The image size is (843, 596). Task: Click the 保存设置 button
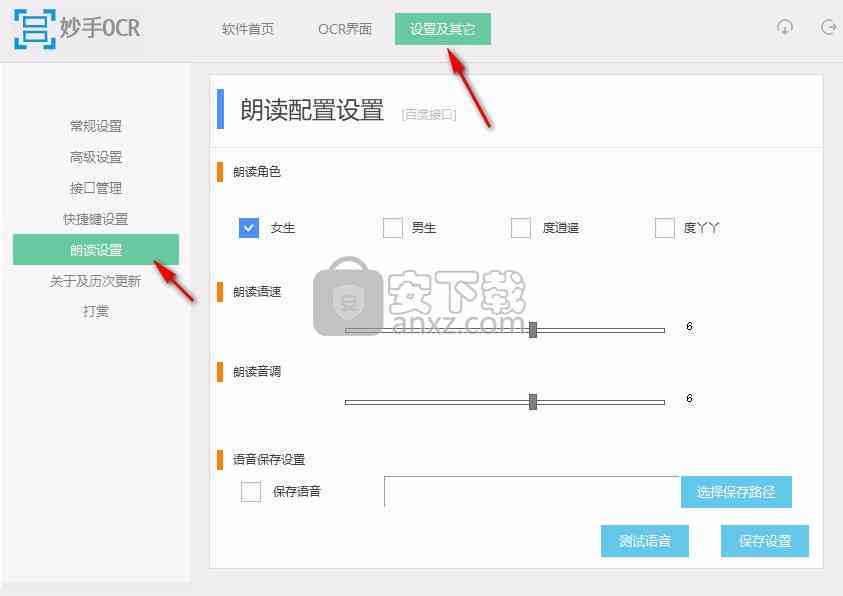(x=765, y=541)
